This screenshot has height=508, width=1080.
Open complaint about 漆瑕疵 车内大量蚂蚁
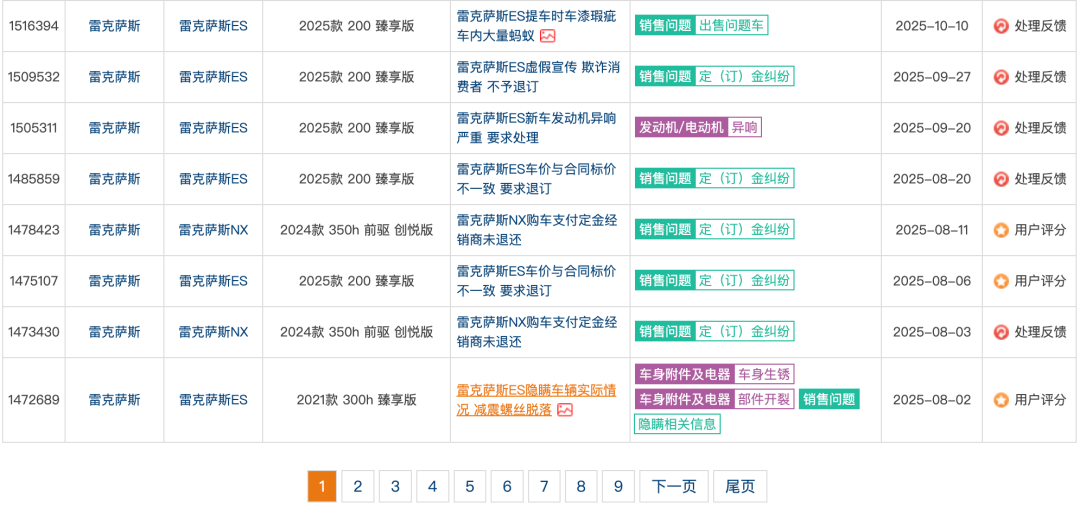[537, 26]
